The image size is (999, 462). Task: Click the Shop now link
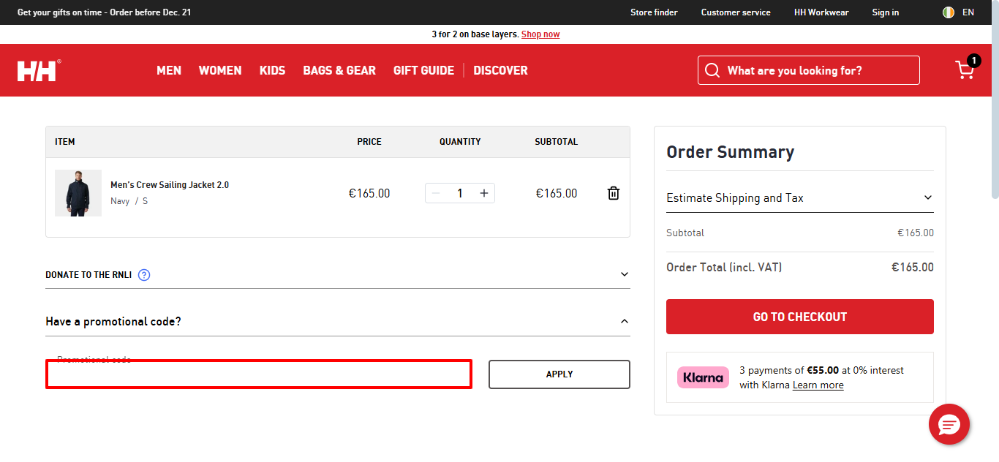[540, 34]
